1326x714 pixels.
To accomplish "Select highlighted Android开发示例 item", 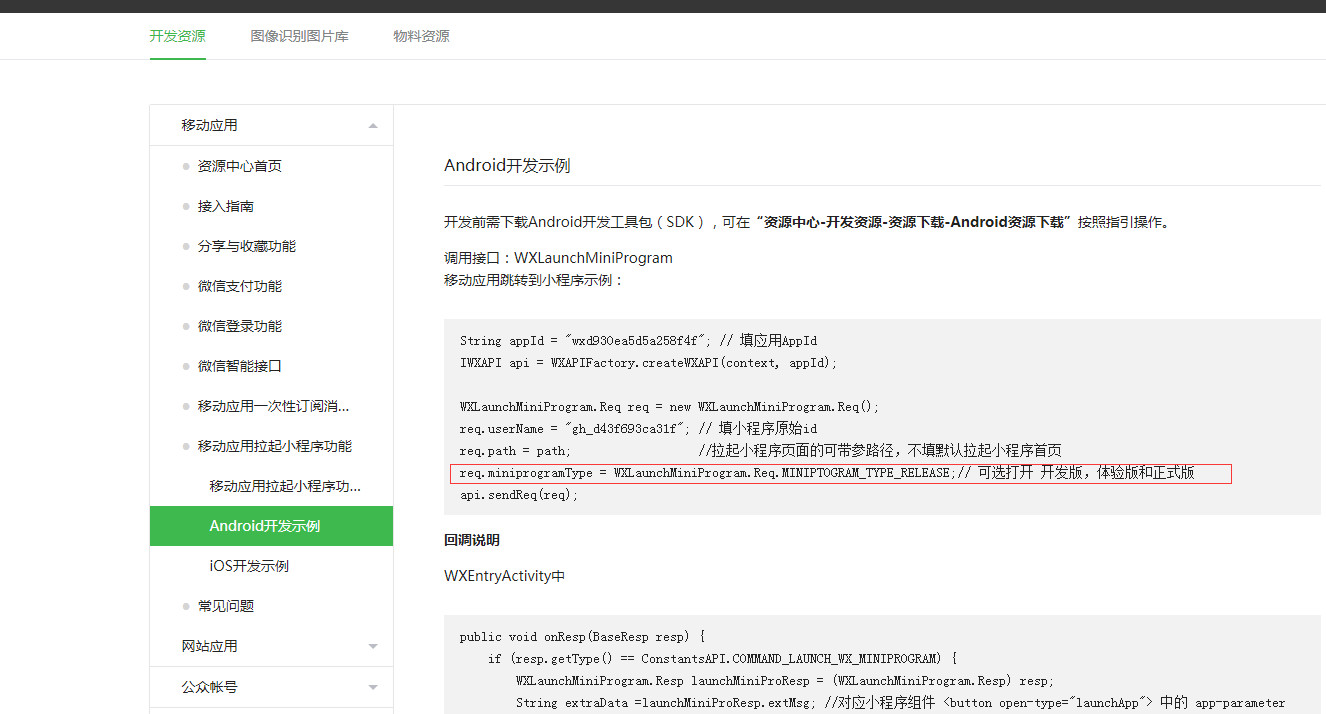I will coord(271,526).
